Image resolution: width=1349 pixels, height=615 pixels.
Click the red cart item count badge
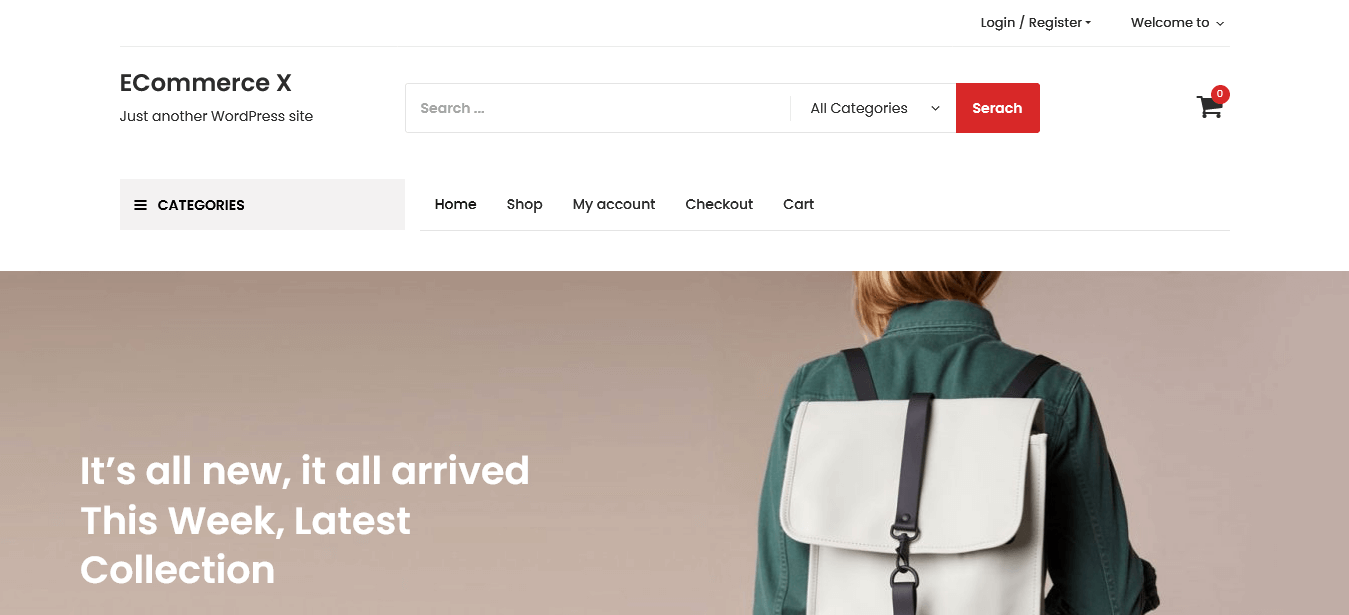(x=1220, y=94)
